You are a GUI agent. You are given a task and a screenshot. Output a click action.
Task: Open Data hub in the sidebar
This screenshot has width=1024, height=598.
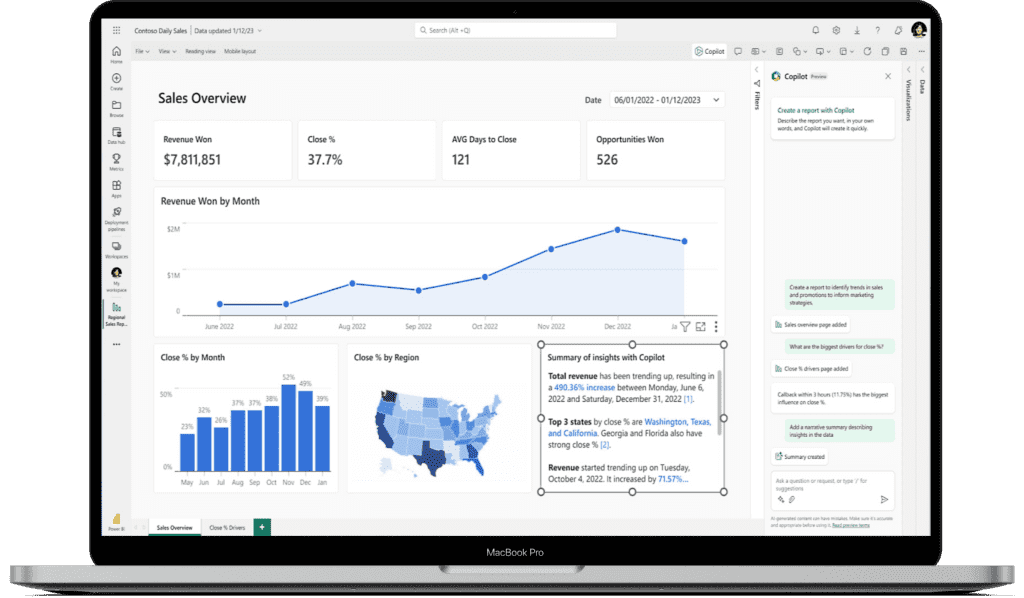116,135
